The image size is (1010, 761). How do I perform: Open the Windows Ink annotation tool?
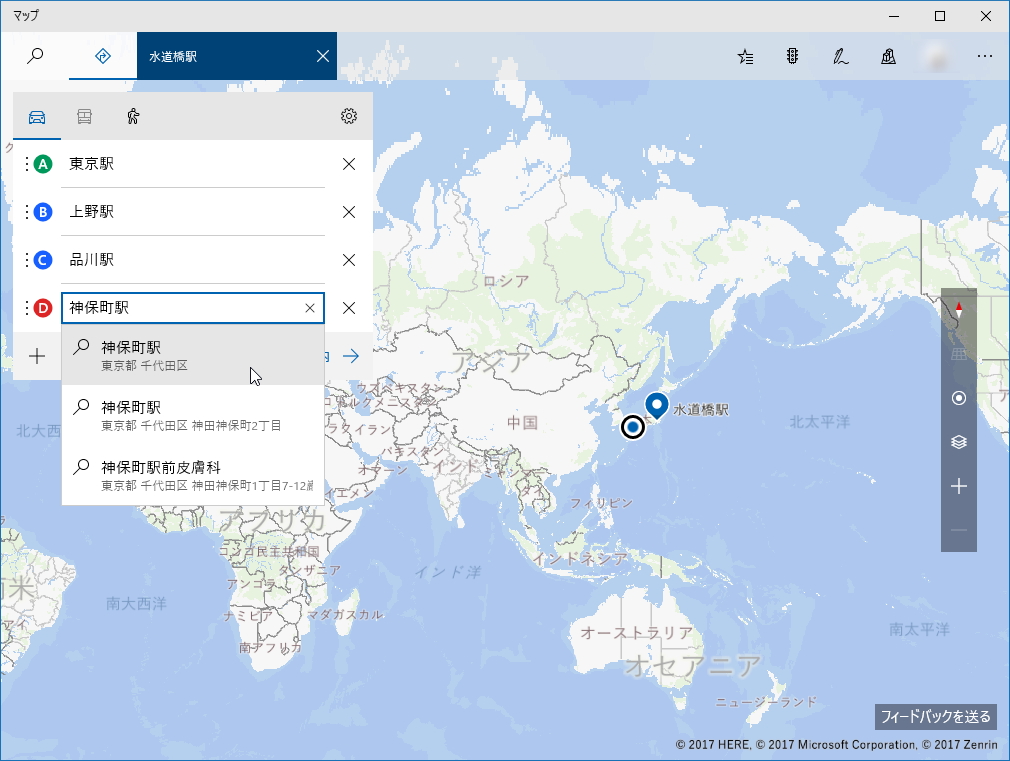click(840, 57)
